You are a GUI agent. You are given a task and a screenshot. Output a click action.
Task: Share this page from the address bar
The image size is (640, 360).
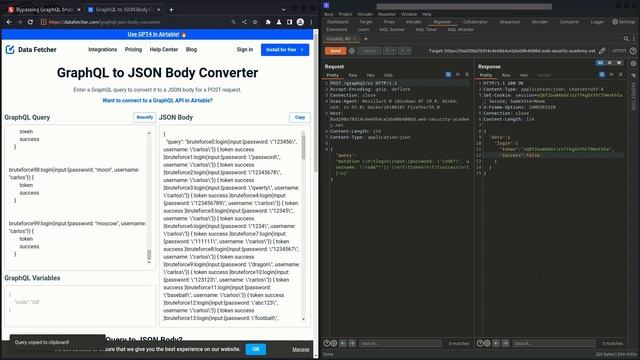pos(244,22)
